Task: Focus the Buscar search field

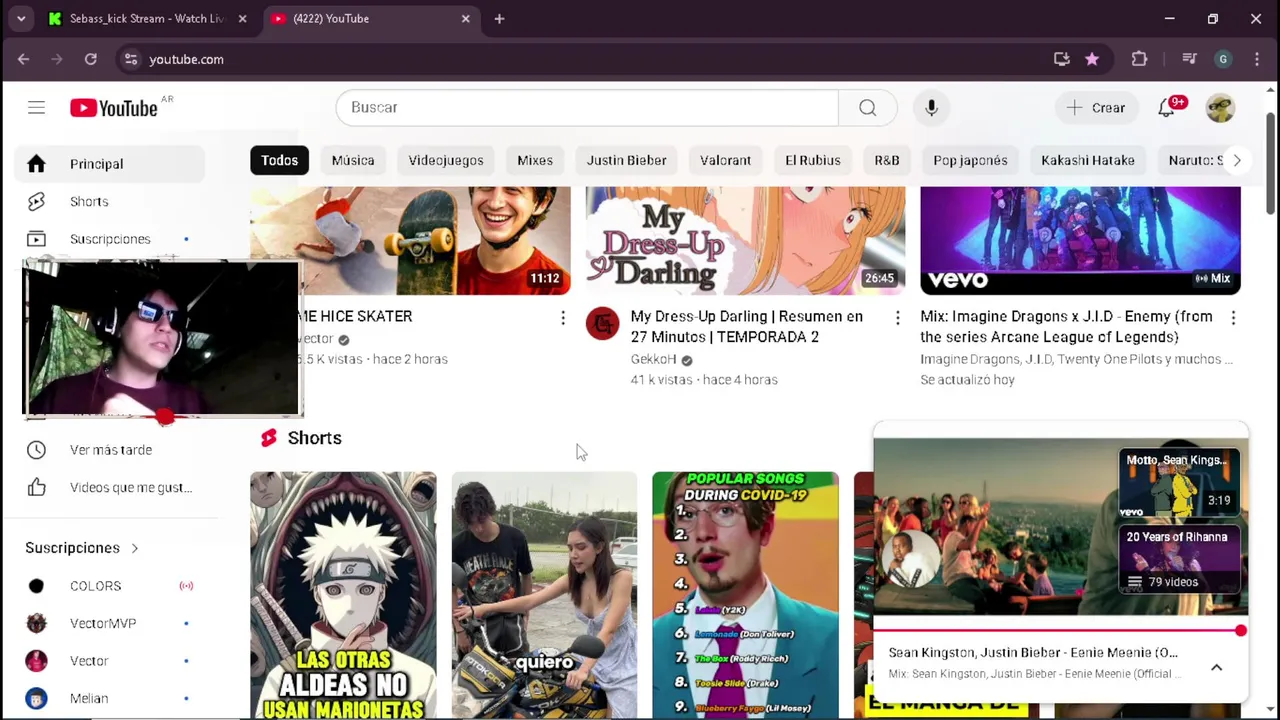Action: (587, 107)
